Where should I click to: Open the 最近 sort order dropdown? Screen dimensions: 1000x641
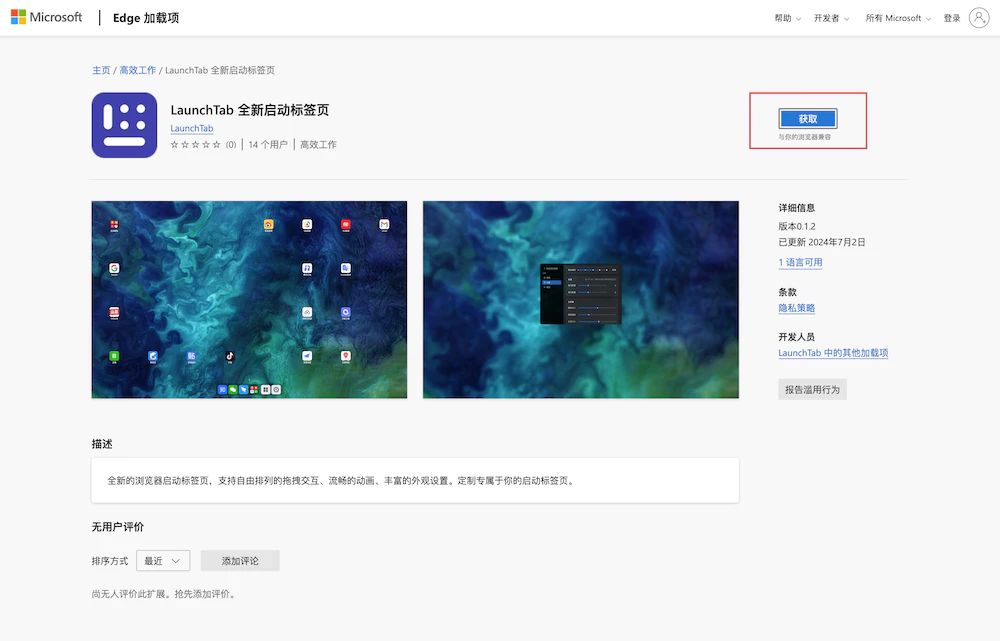[x=163, y=560]
